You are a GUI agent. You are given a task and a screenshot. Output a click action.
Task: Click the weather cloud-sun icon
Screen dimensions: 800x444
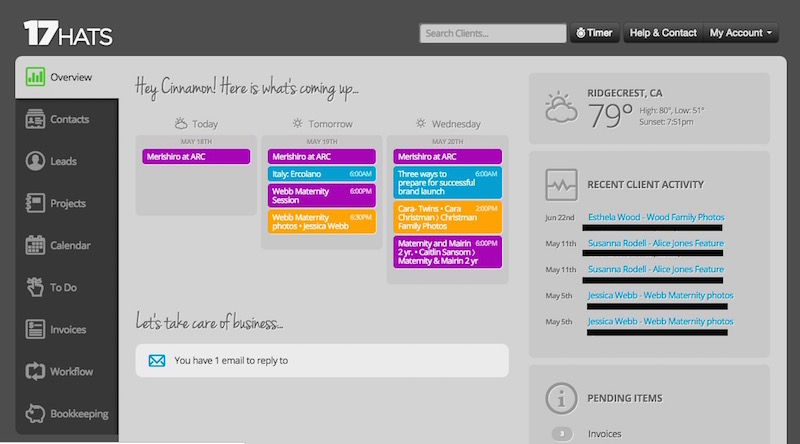pos(561,107)
